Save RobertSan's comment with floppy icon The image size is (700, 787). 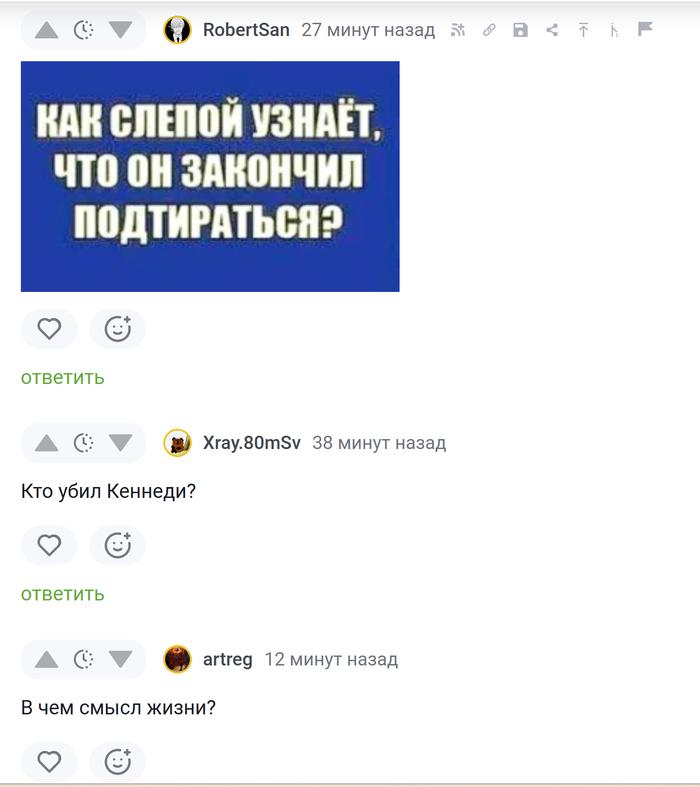(520, 30)
